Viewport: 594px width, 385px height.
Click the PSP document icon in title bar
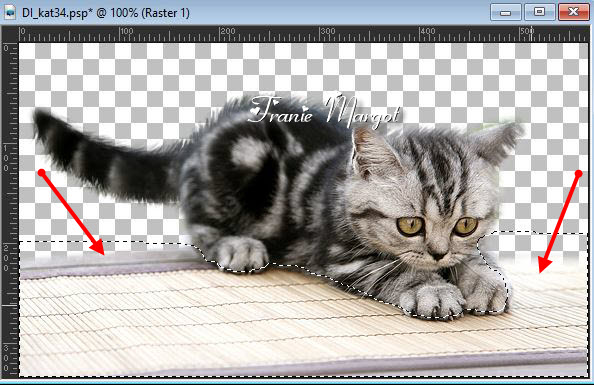[x=9, y=13]
